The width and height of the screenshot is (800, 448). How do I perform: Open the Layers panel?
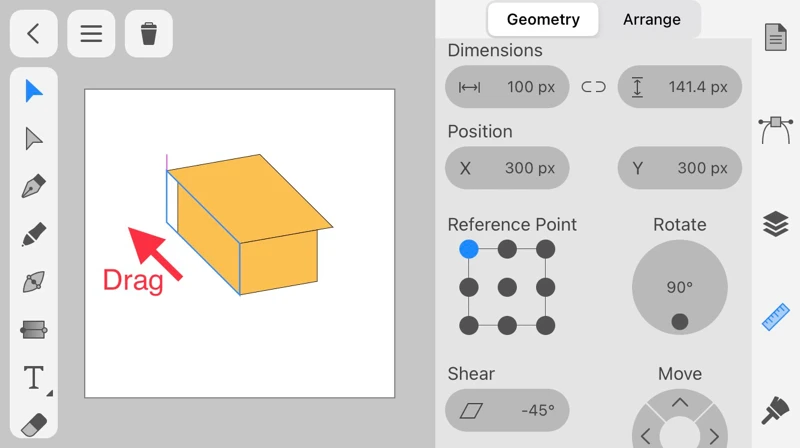pyautogui.click(x=776, y=224)
